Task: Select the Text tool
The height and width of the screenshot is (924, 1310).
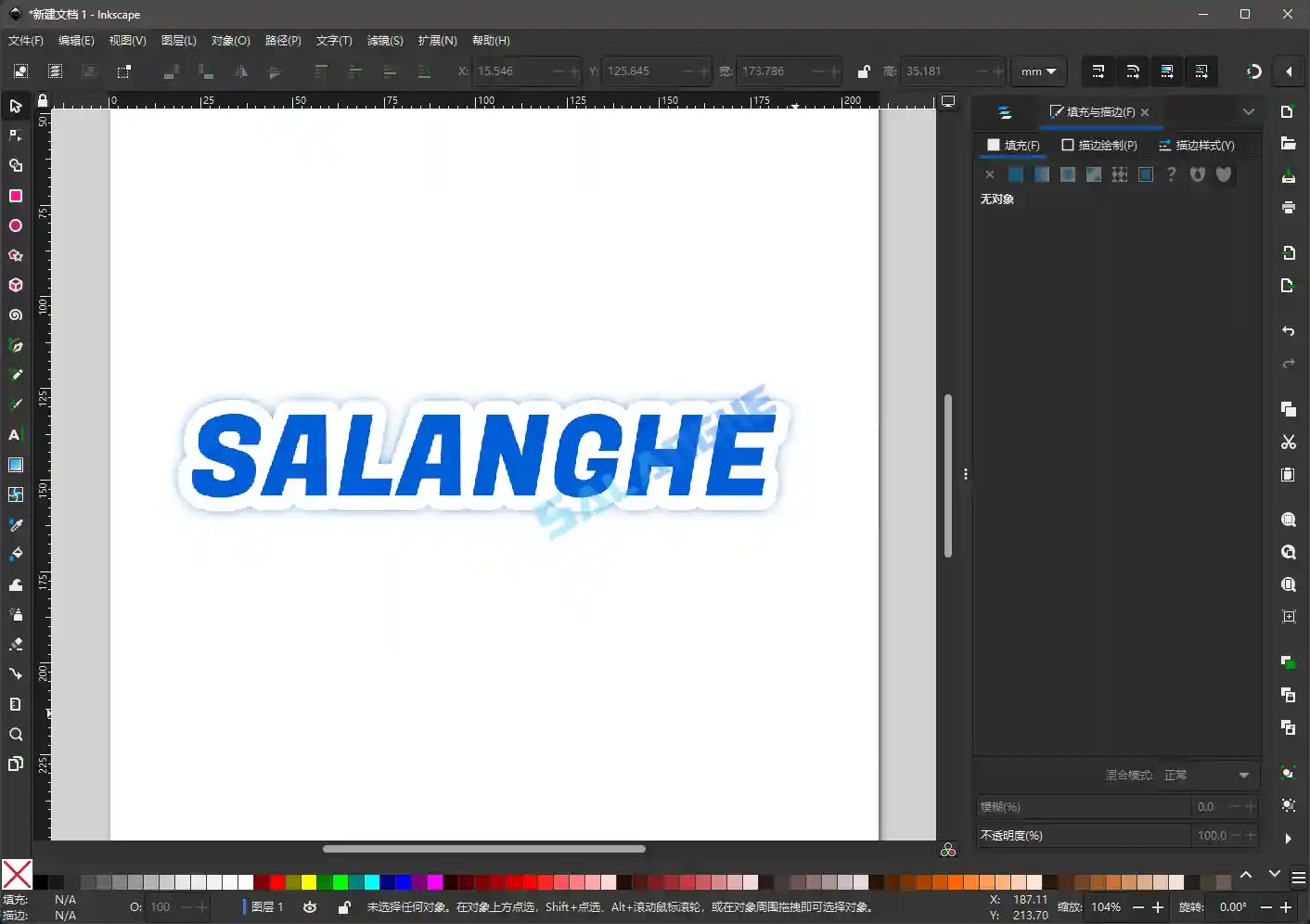Action: 16,434
